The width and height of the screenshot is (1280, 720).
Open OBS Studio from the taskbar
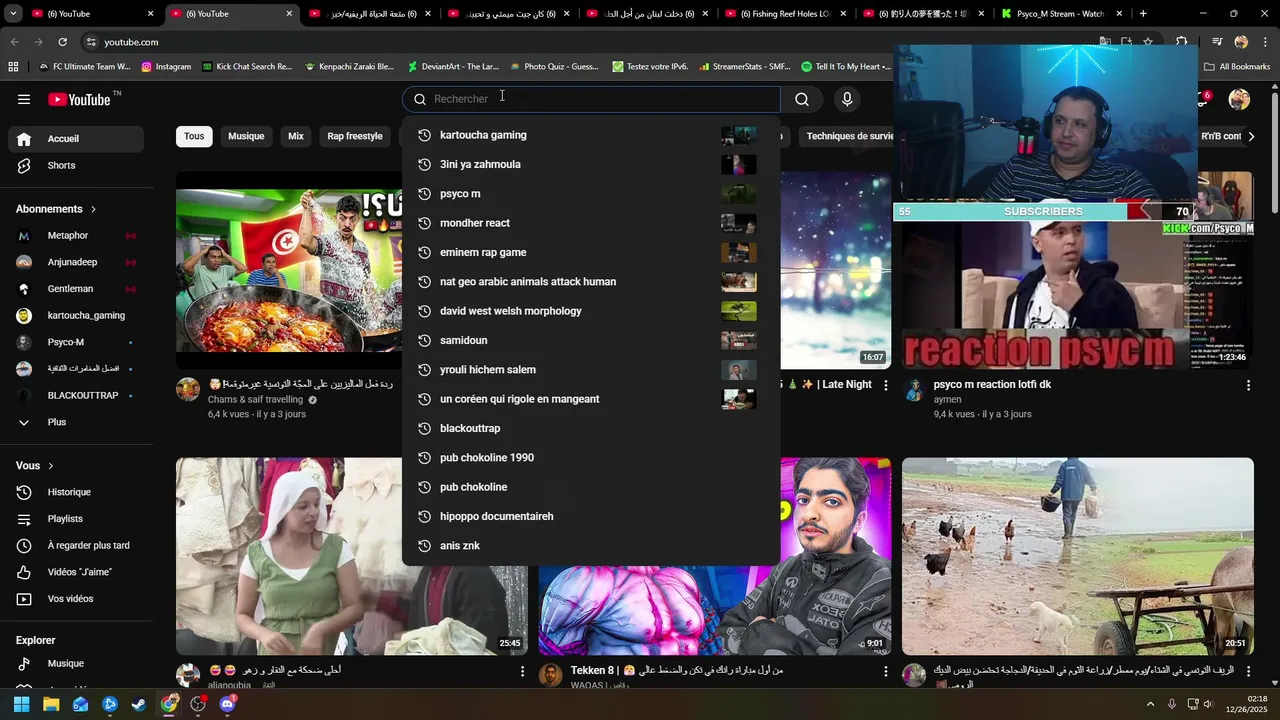tap(198, 704)
